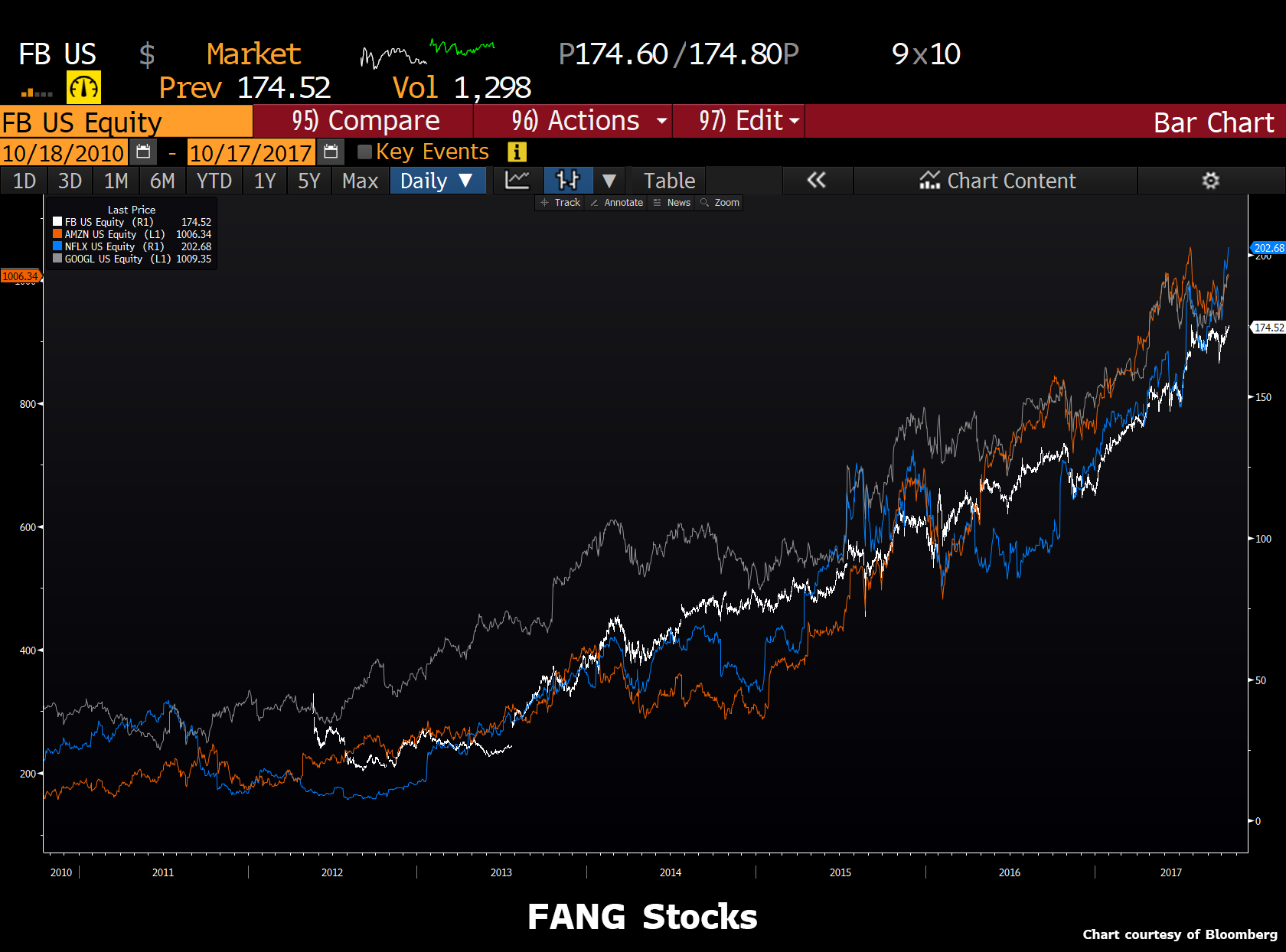Open the Chart Content panel
The image size is (1286, 952).
[x=997, y=181]
